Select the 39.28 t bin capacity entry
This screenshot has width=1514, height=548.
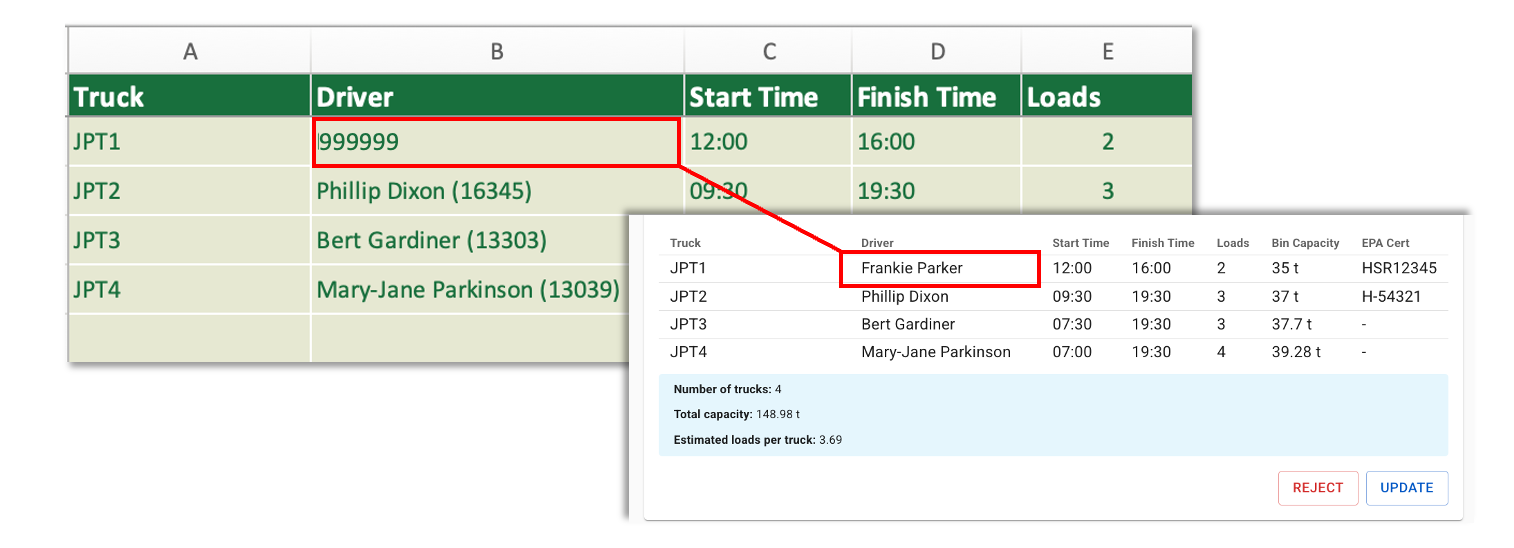(x=1296, y=352)
